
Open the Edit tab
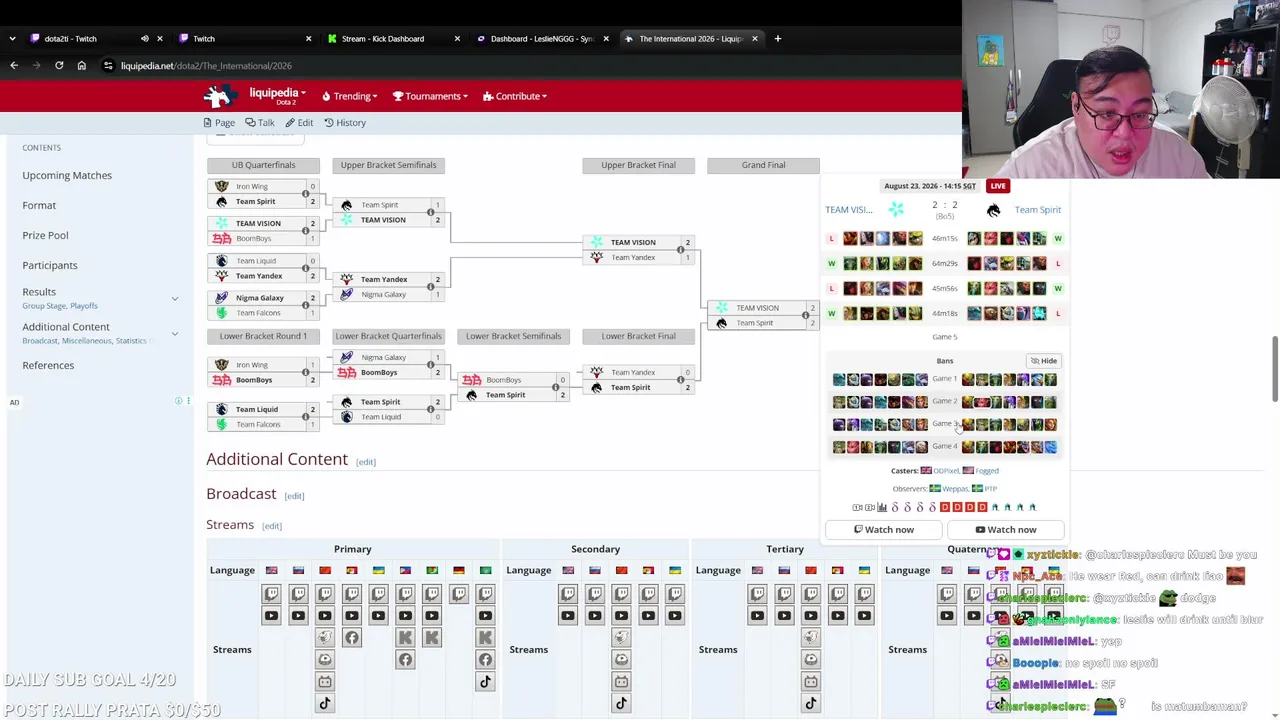tap(299, 123)
